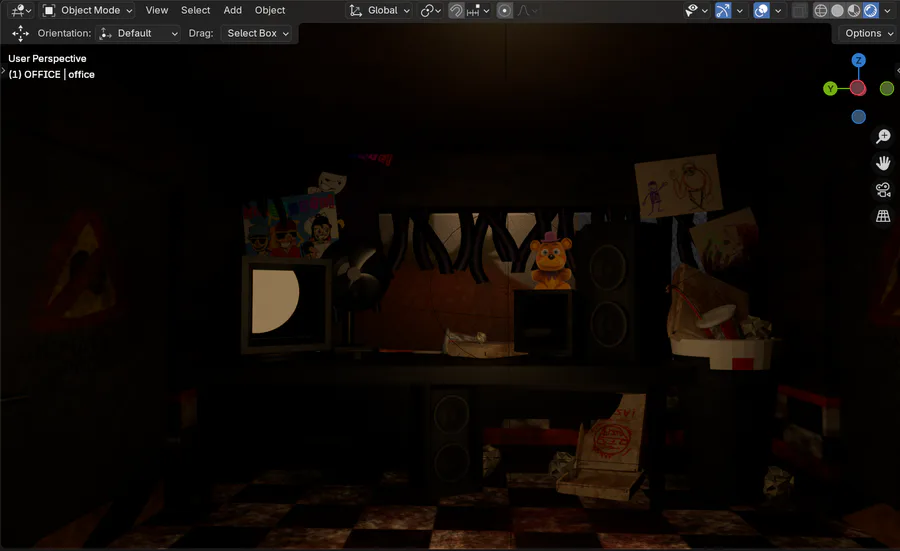Open the proportional editing falloff dropdown
Viewport: 900px width, 551px height.
[x=527, y=10]
